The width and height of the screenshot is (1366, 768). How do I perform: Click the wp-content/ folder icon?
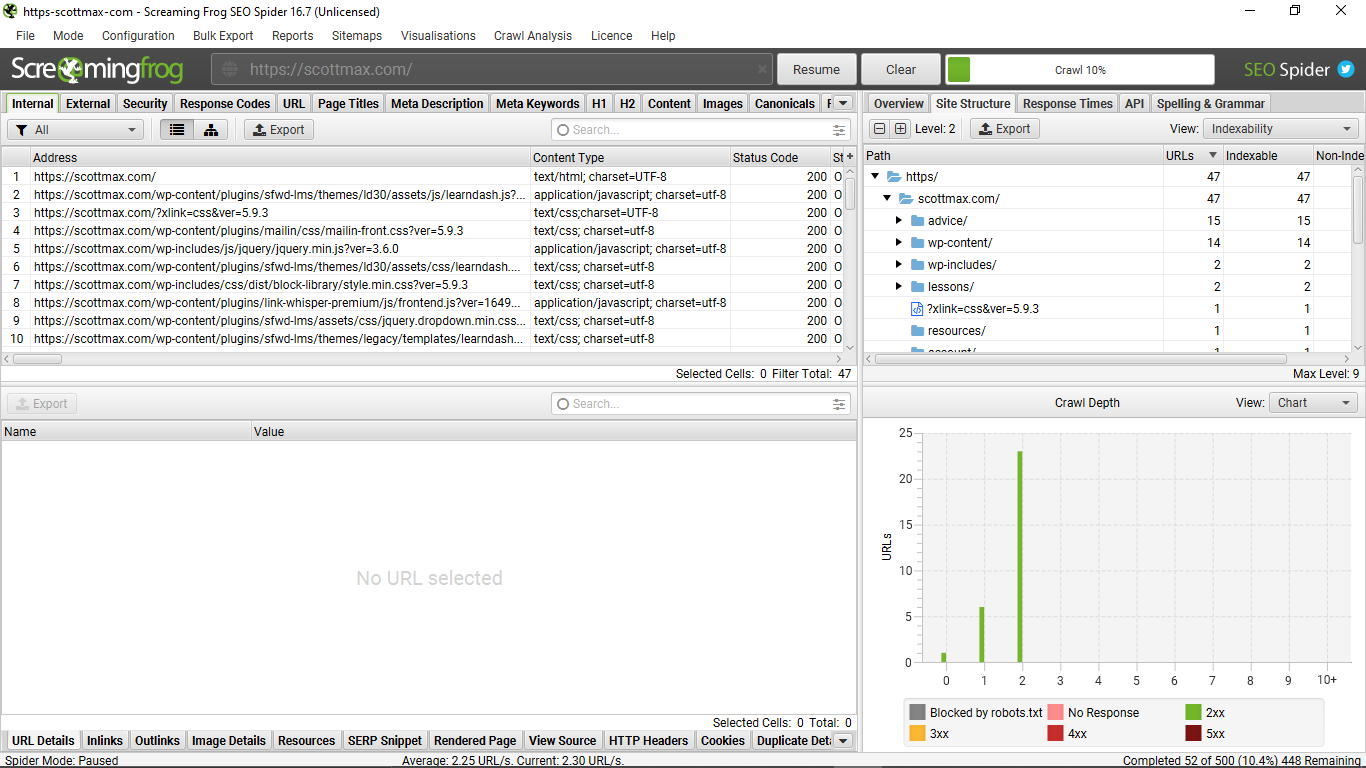(918, 243)
